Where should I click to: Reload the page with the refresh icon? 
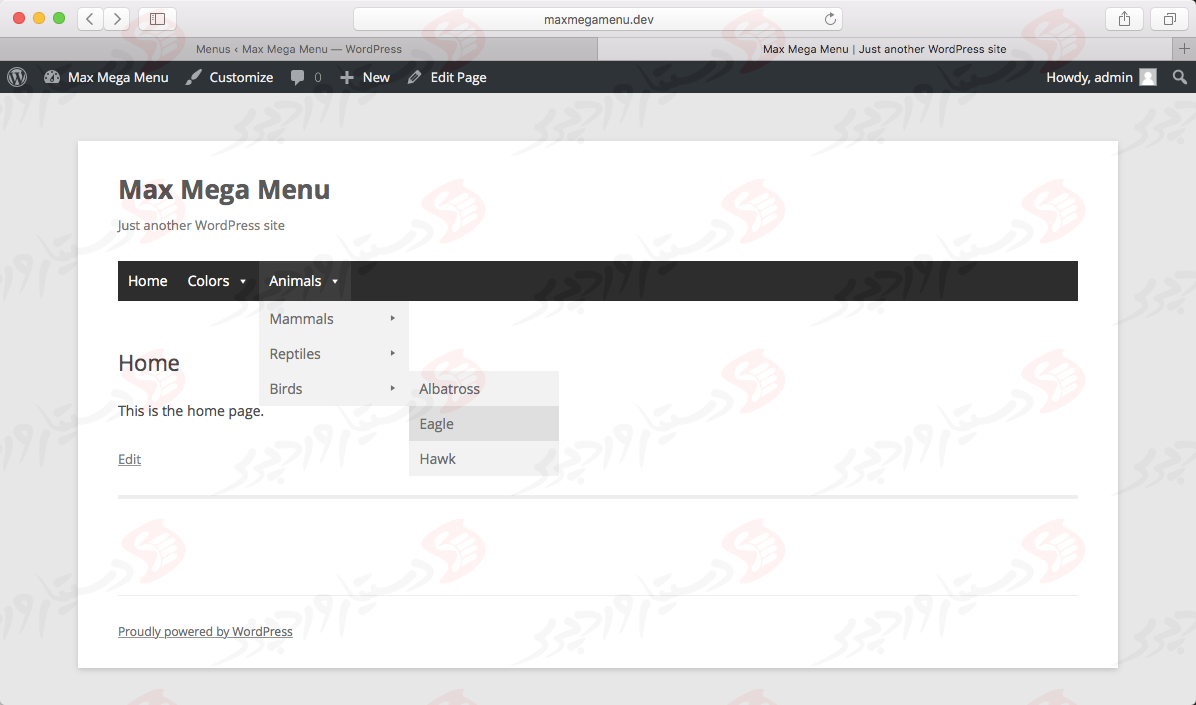click(829, 18)
